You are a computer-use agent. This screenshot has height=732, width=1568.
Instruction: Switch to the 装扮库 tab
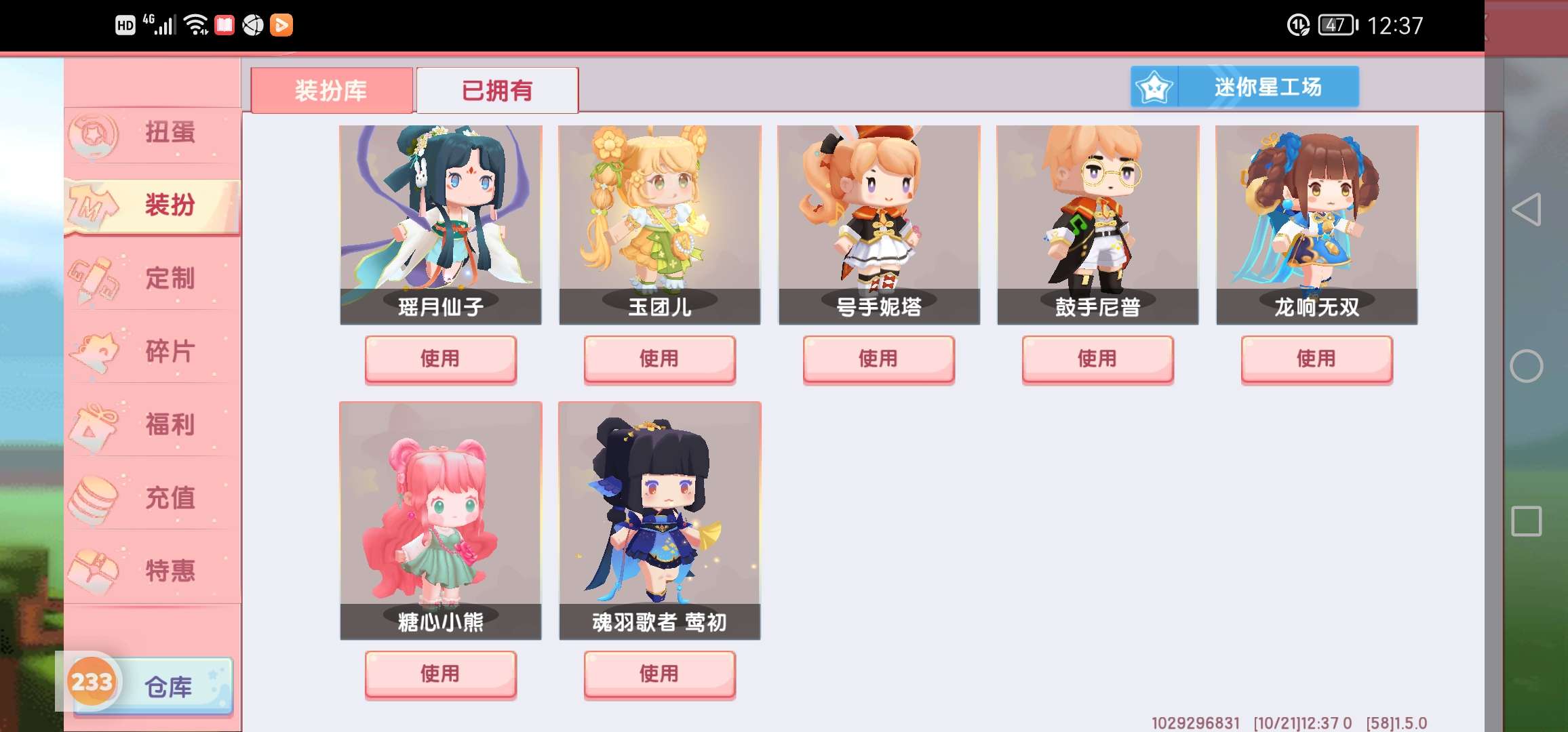click(331, 90)
